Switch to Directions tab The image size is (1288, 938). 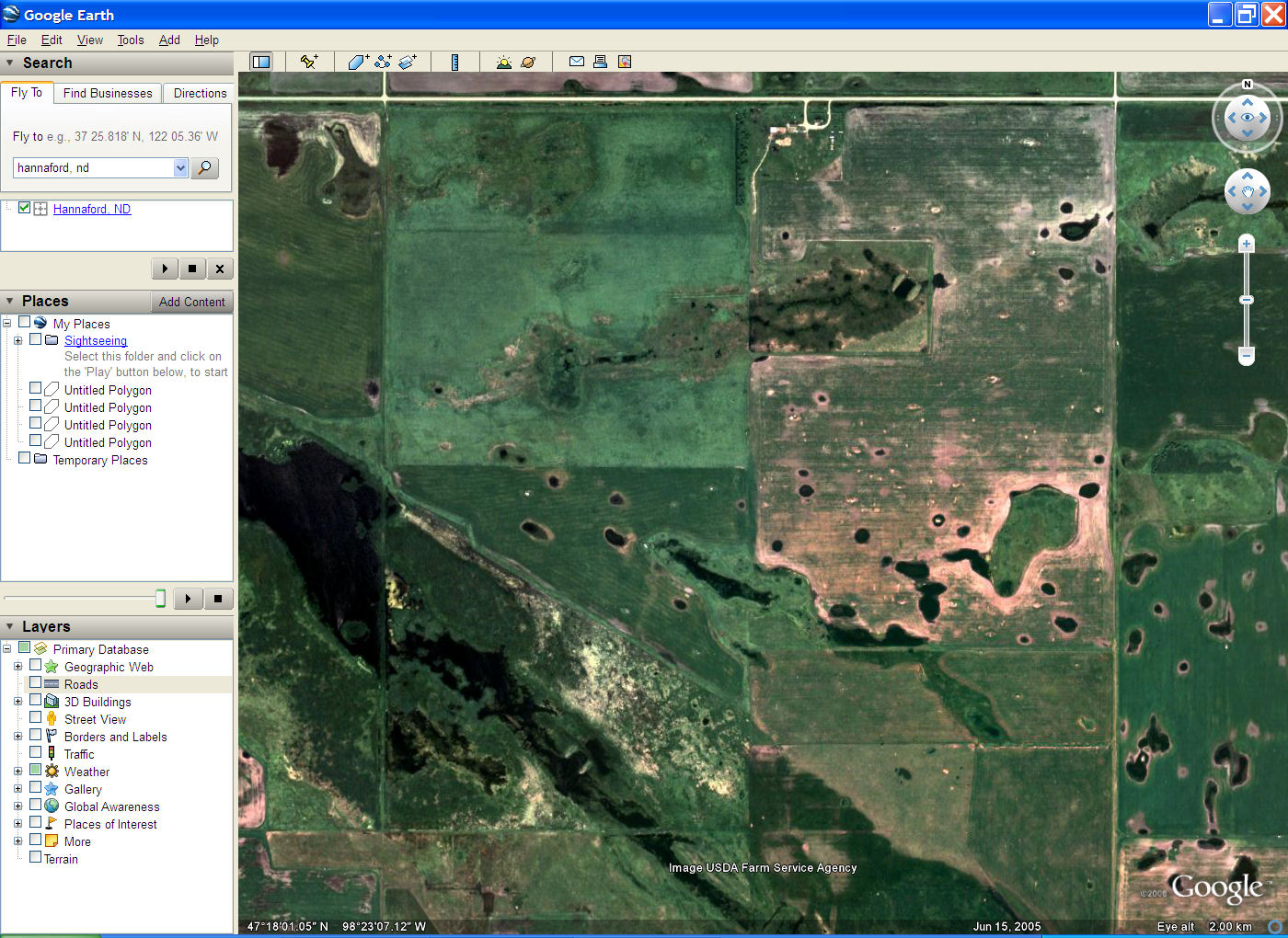200,93
